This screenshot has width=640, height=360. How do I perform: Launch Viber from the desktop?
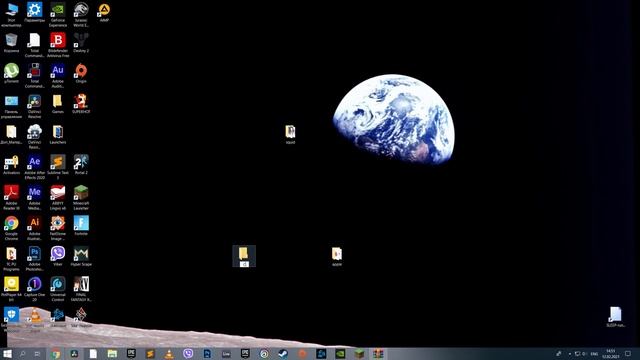[58, 256]
